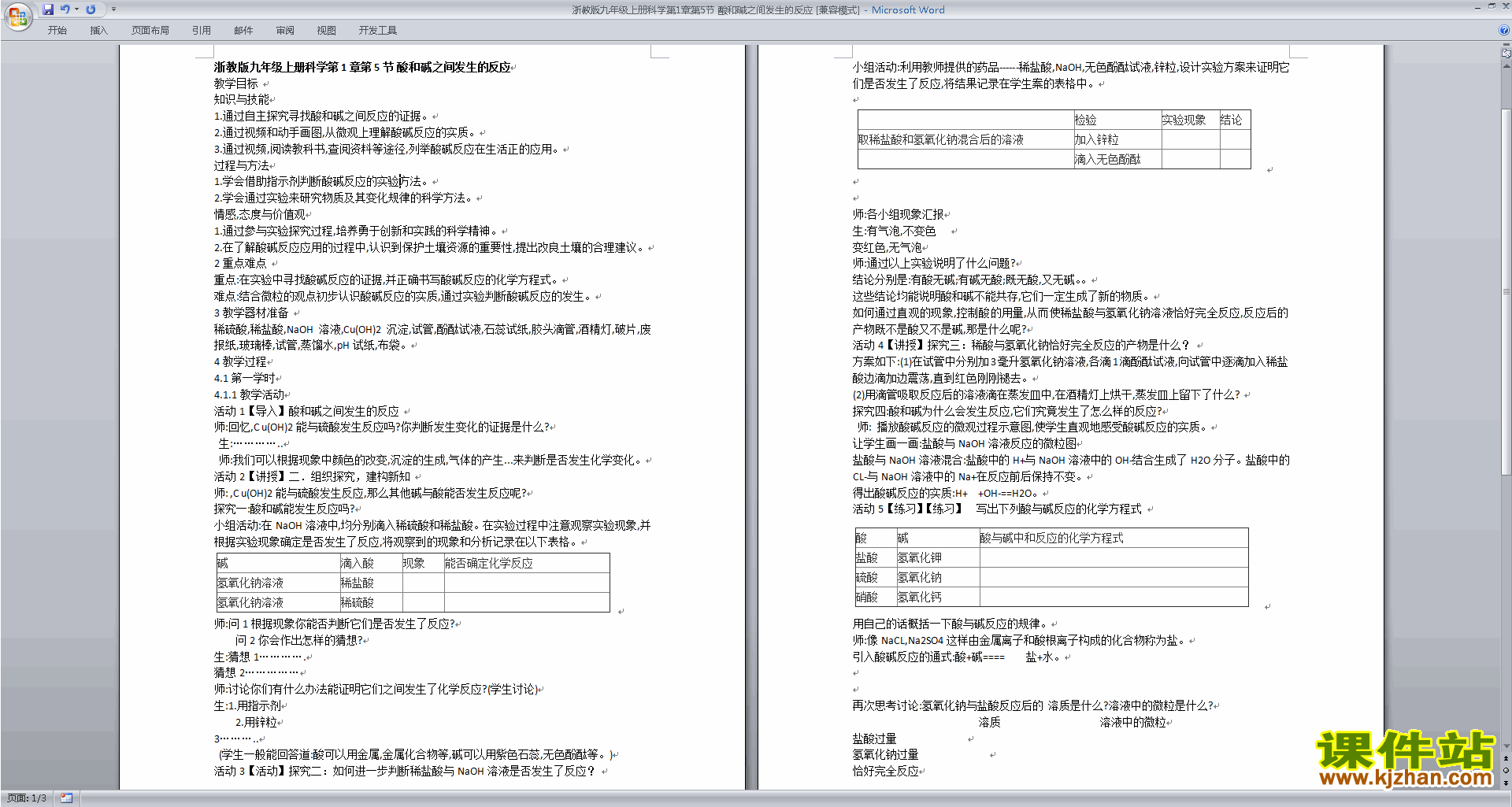Open the 页面布局 ribbon tab

[x=150, y=31]
